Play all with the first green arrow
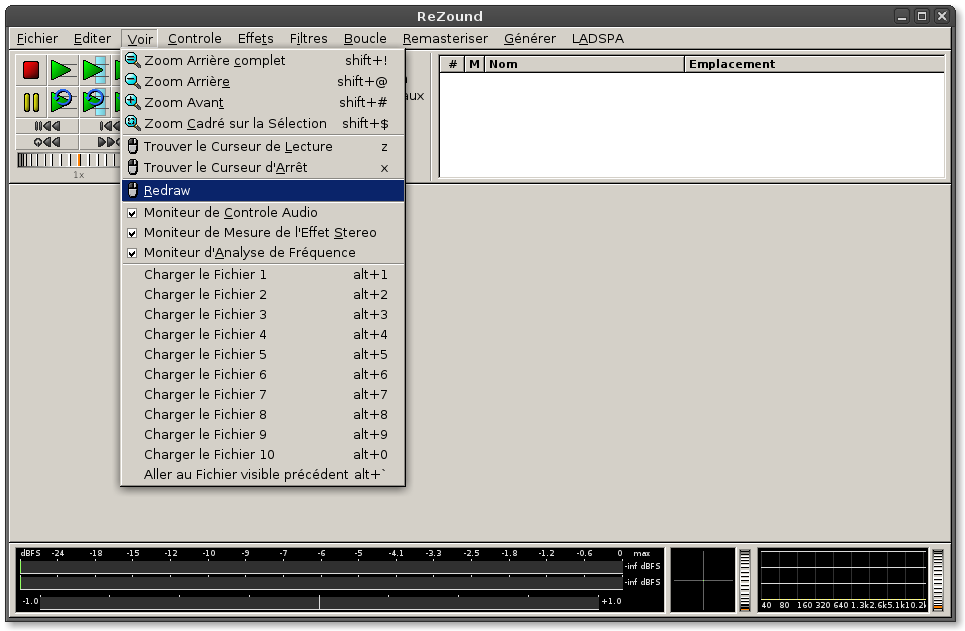This screenshot has width=965, height=631. coord(62,70)
